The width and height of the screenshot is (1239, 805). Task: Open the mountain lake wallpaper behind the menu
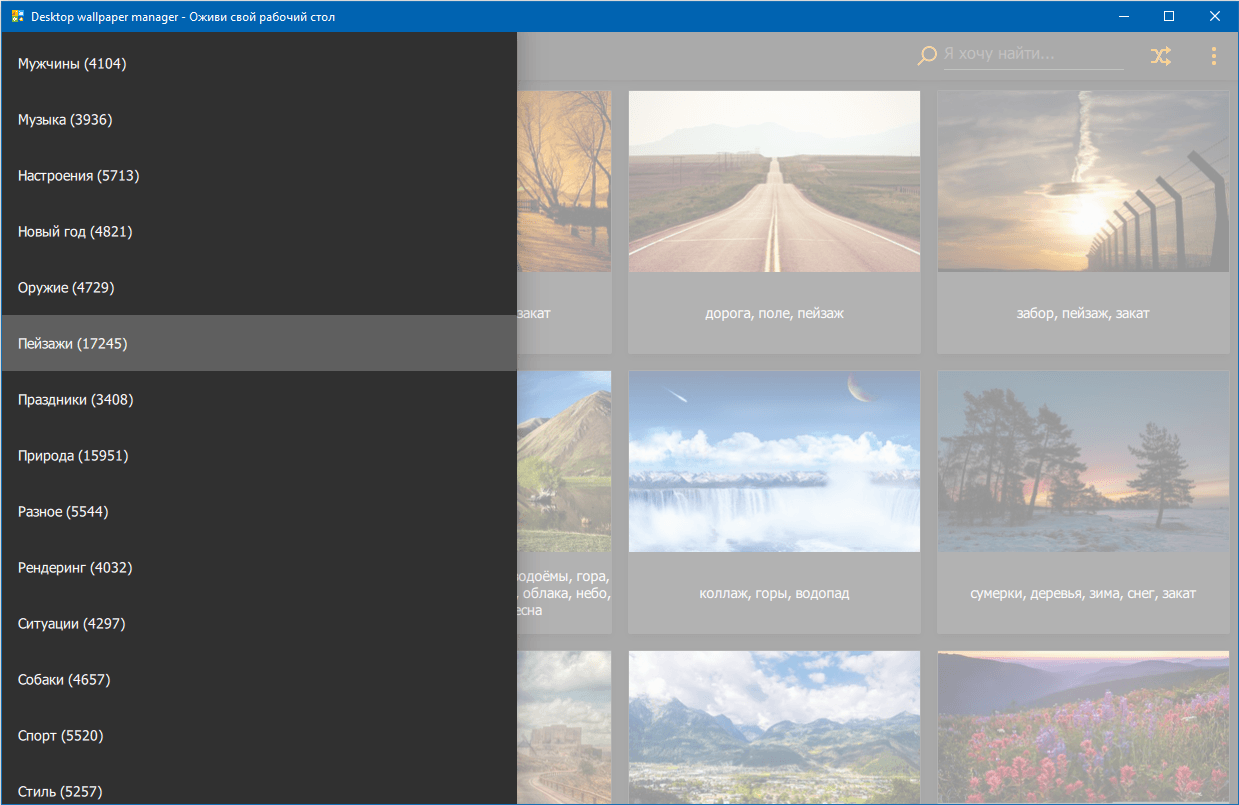pyautogui.click(x=564, y=461)
